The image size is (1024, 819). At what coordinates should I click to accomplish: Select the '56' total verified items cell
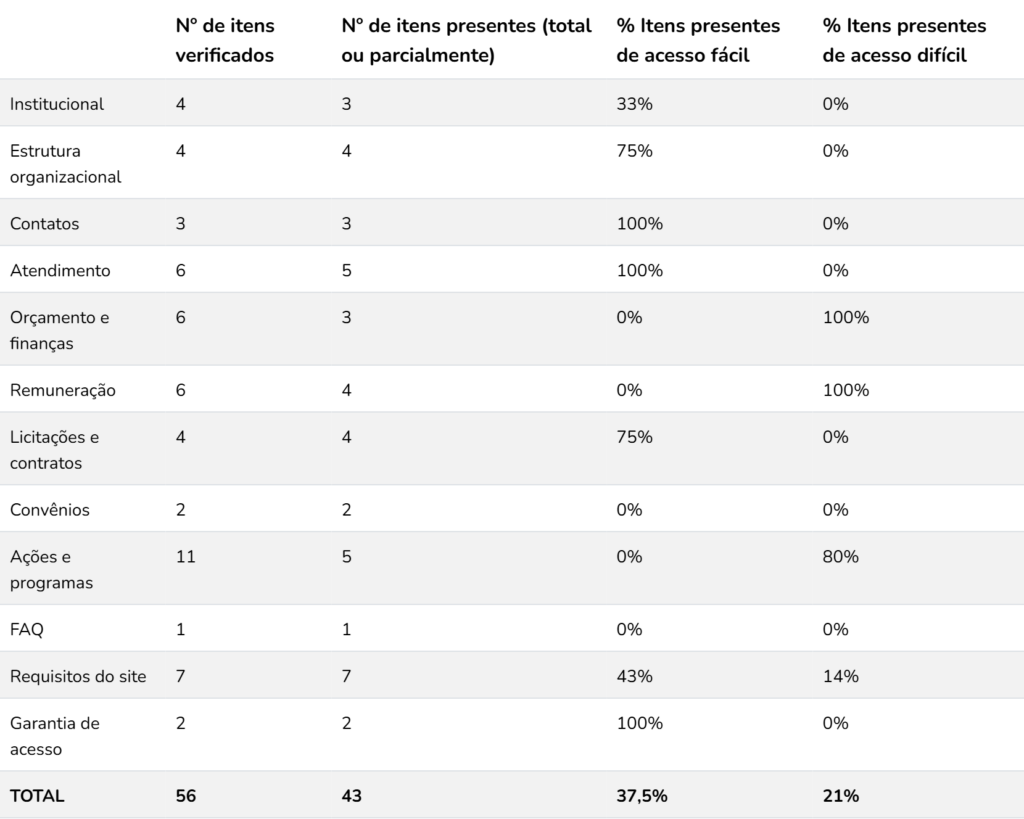pyautogui.click(x=186, y=796)
